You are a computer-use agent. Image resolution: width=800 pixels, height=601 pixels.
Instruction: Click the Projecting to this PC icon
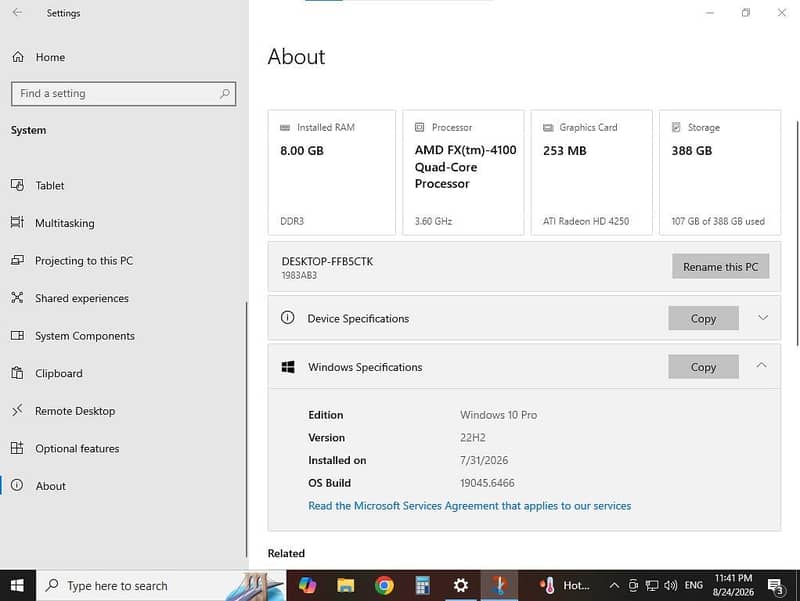click(17, 260)
